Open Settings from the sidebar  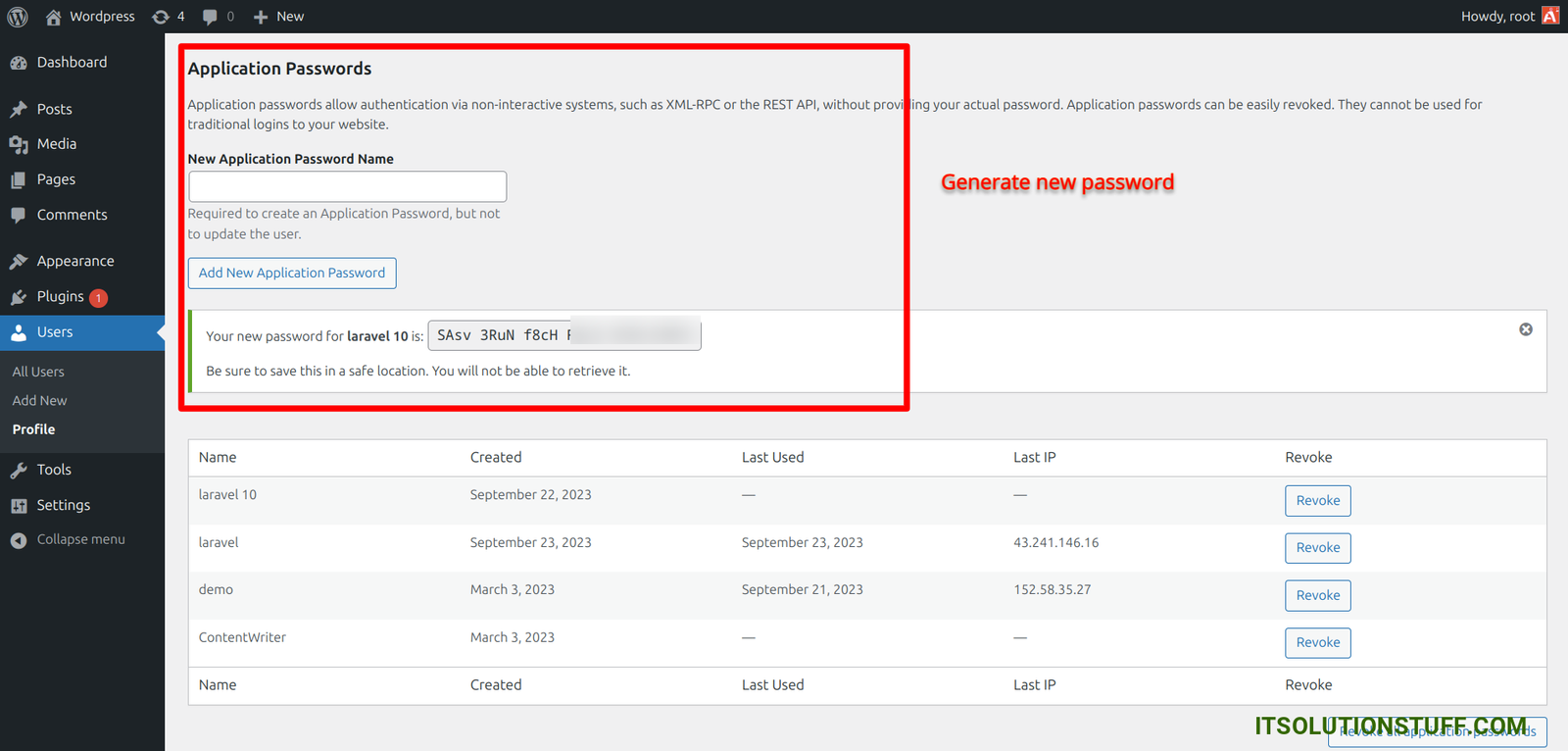point(63,505)
